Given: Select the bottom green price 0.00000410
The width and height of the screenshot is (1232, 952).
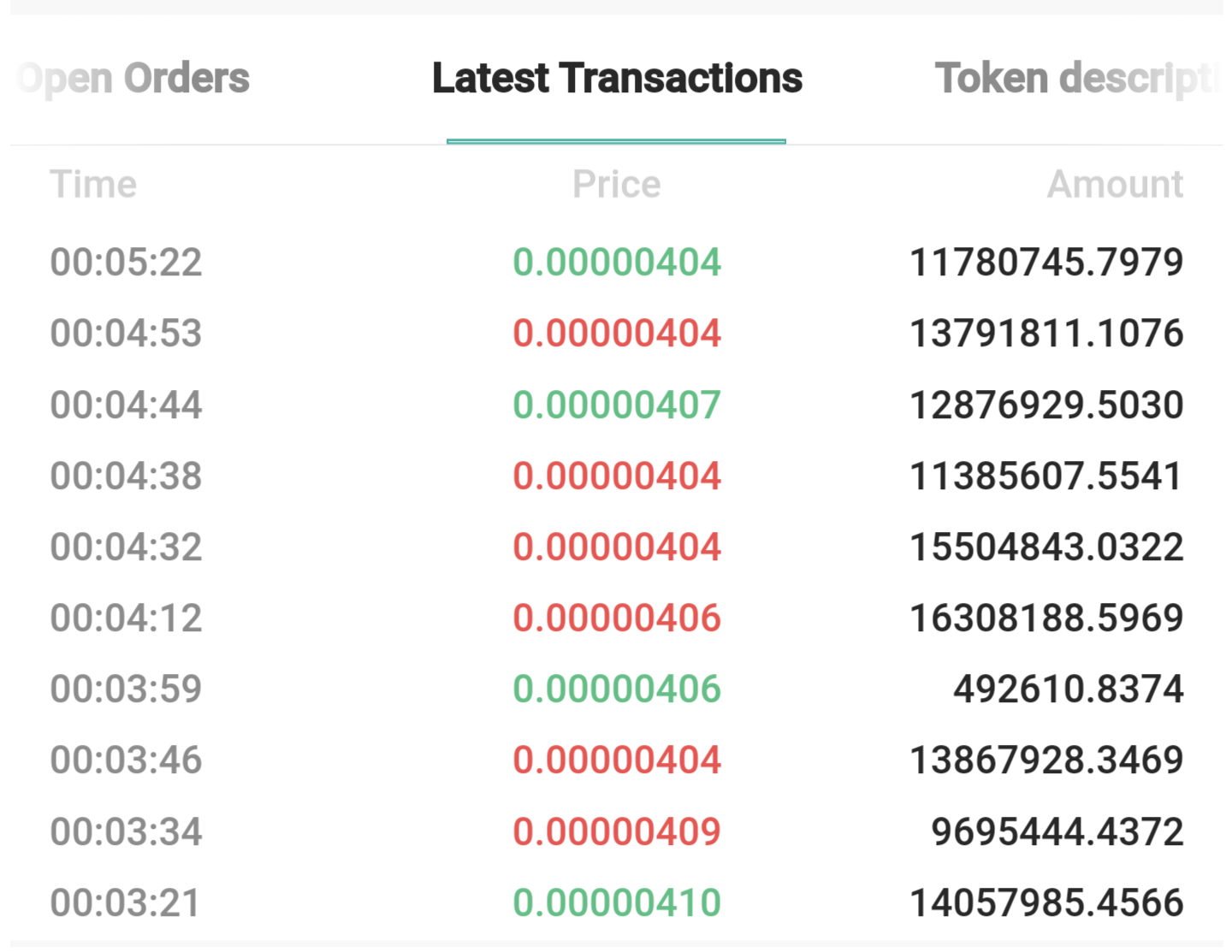Looking at the screenshot, I should [x=618, y=902].
